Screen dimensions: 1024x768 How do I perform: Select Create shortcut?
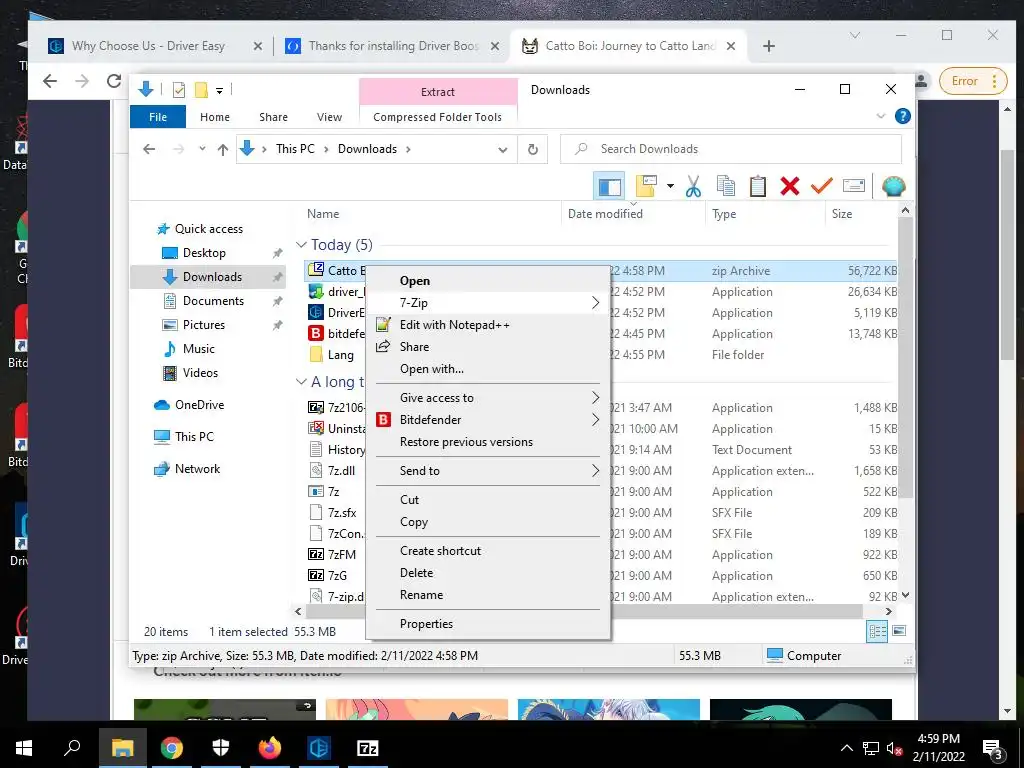pos(488,551)
